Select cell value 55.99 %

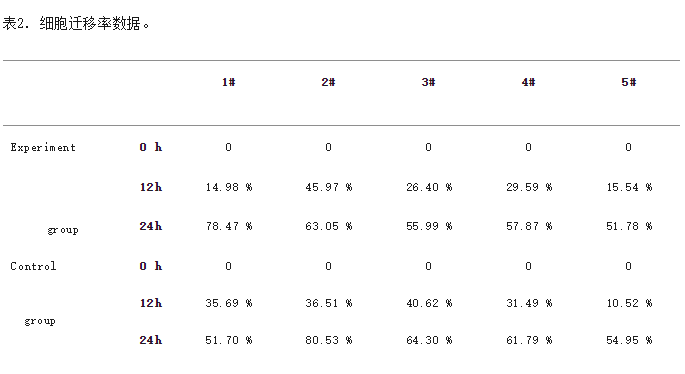tap(429, 226)
